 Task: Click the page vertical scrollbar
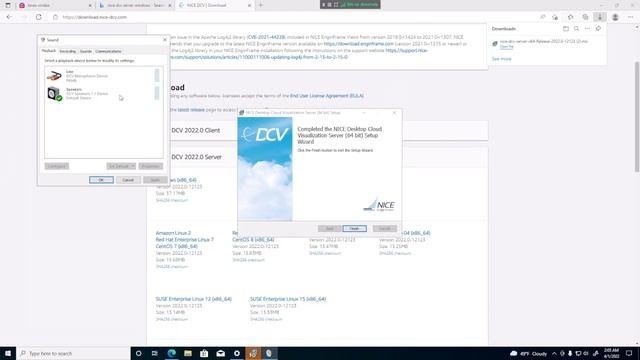(x=637, y=116)
